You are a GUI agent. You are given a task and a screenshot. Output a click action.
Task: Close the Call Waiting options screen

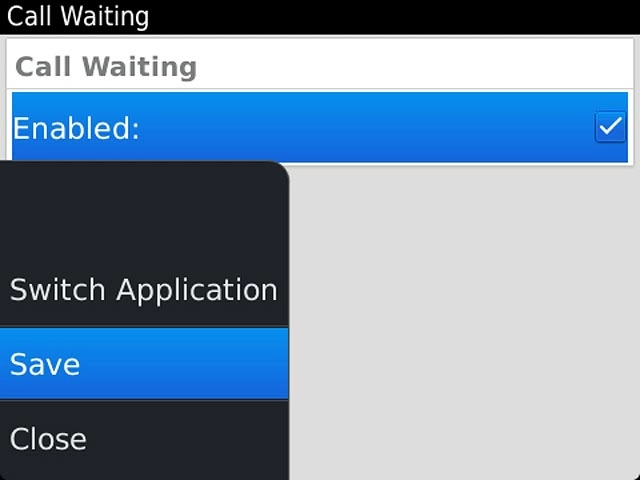144,439
